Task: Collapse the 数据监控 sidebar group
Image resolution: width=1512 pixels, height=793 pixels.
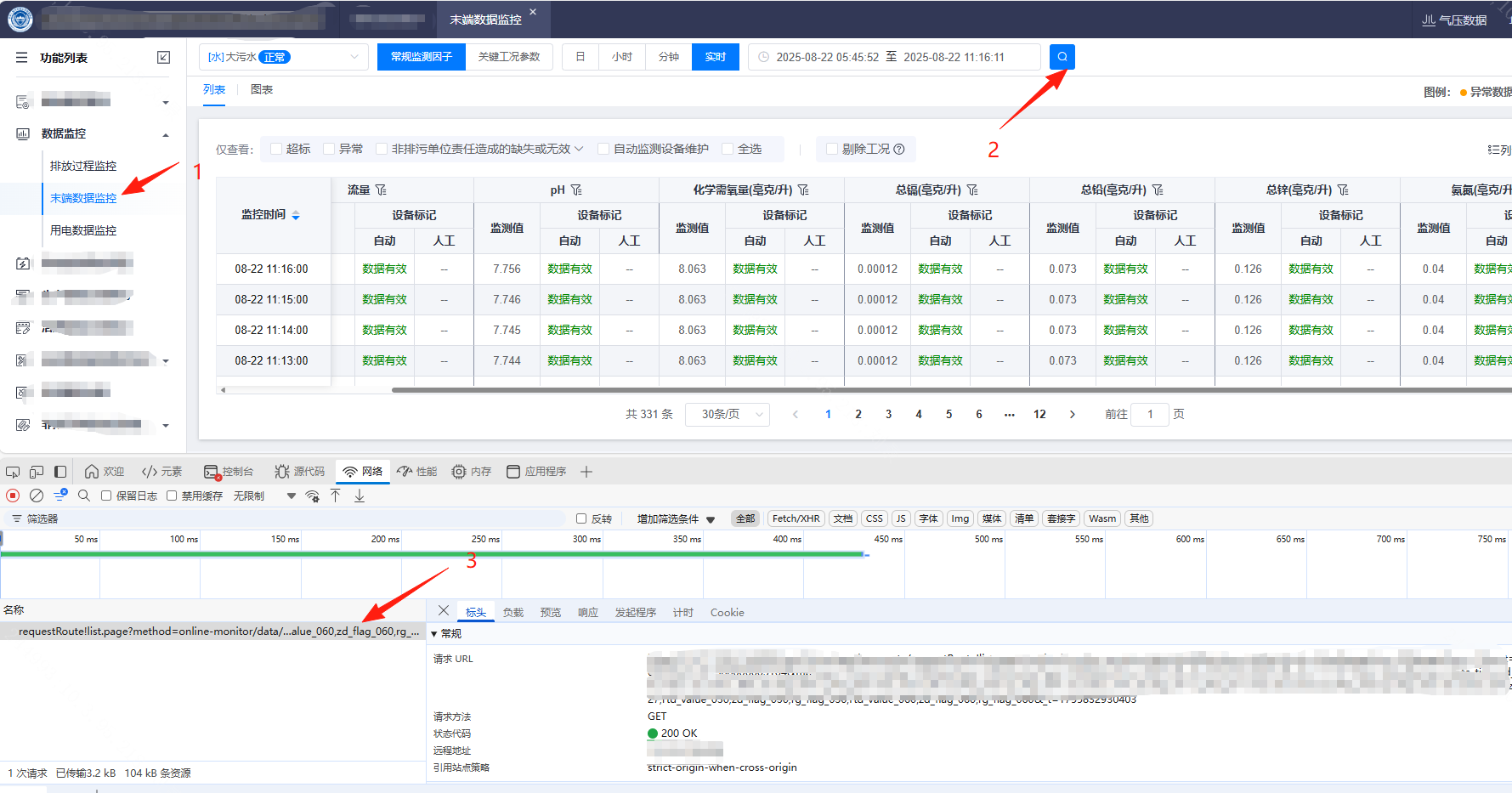Action: point(166,134)
